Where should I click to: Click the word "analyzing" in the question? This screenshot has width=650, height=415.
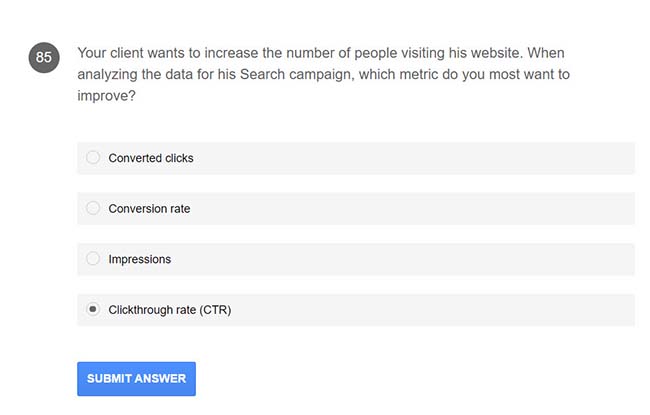[106, 75]
